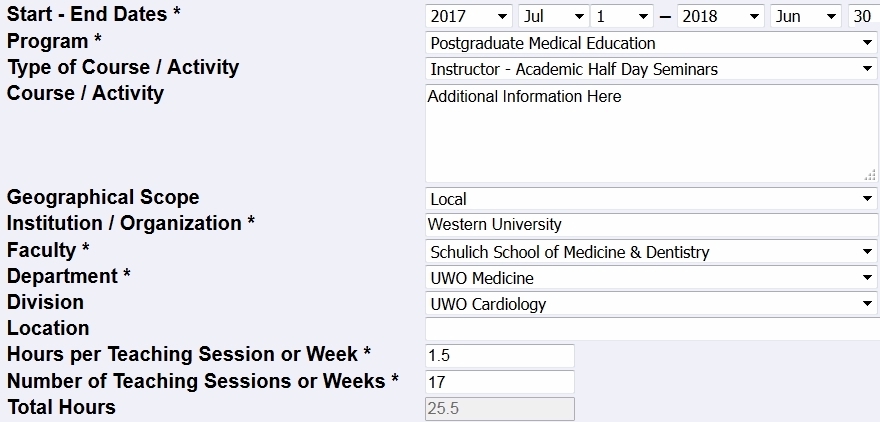Image resolution: width=880 pixels, height=422 pixels.
Task: Click the Start - End Dates label
Action: tap(95, 16)
